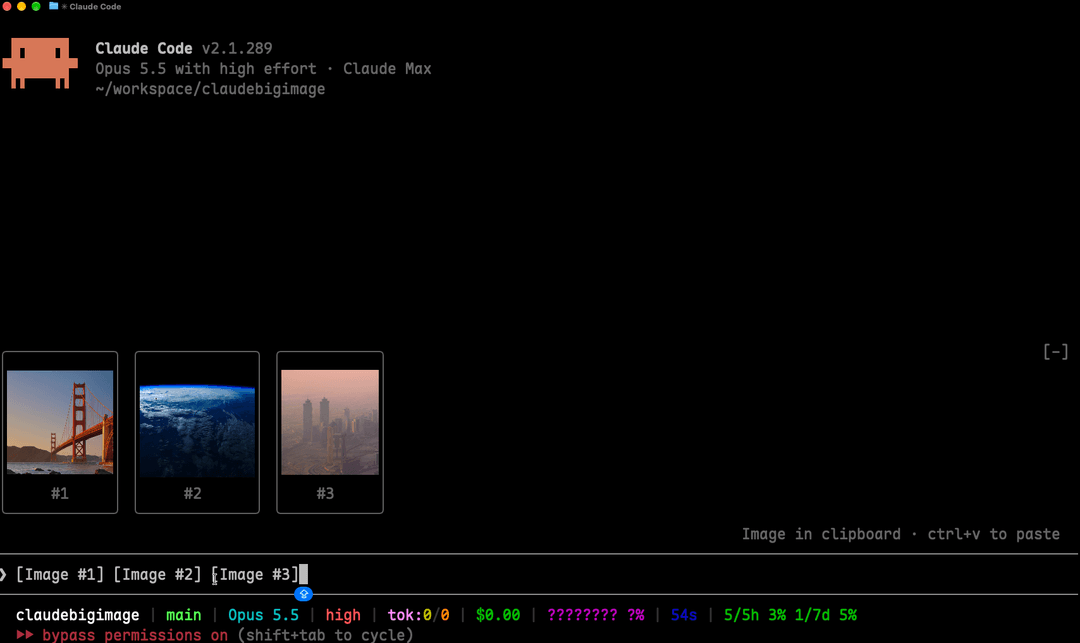Click the [Image #1] token in the prompt
This screenshot has width=1080, height=643.
(x=60, y=574)
